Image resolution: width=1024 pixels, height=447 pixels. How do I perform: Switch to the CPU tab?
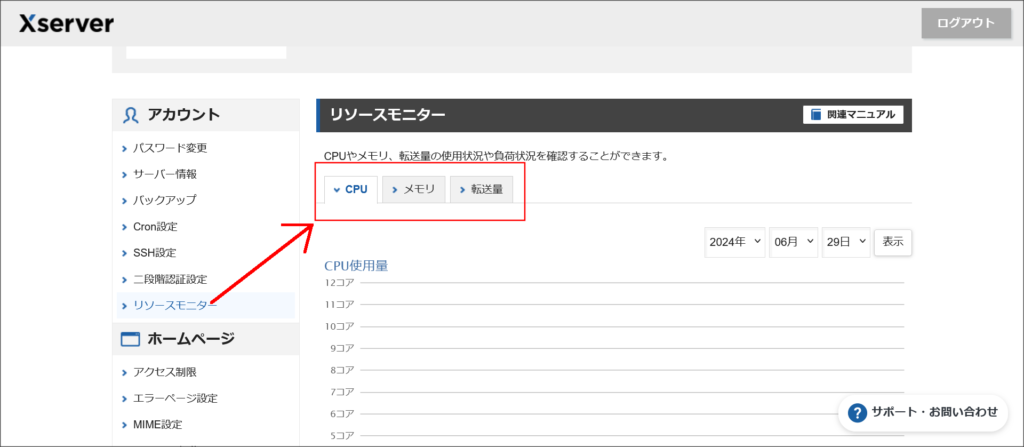point(351,189)
